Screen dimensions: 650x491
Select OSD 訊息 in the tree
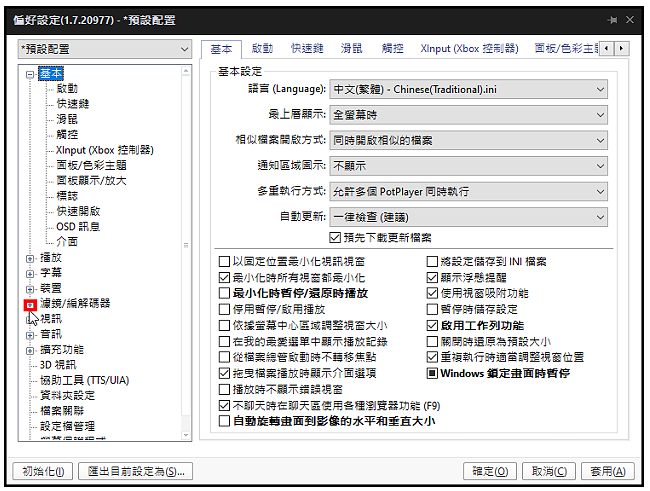[78, 226]
